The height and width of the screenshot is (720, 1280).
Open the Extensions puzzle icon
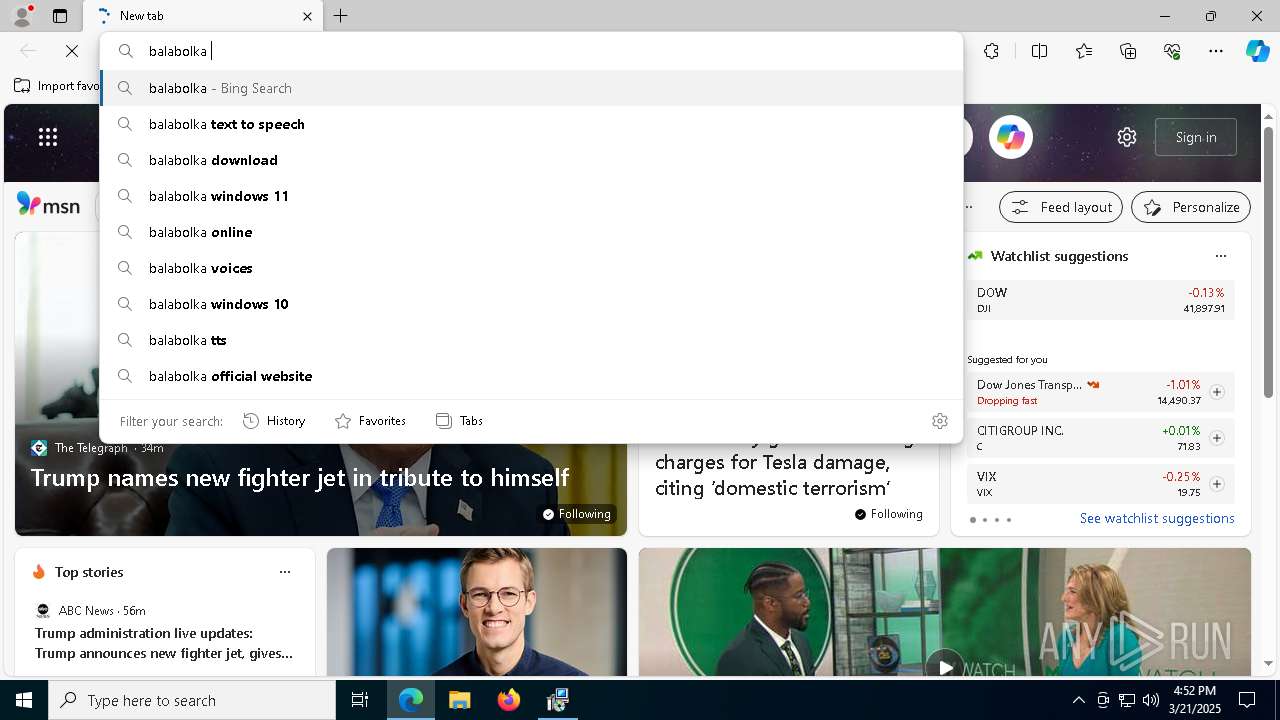click(x=991, y=51)
